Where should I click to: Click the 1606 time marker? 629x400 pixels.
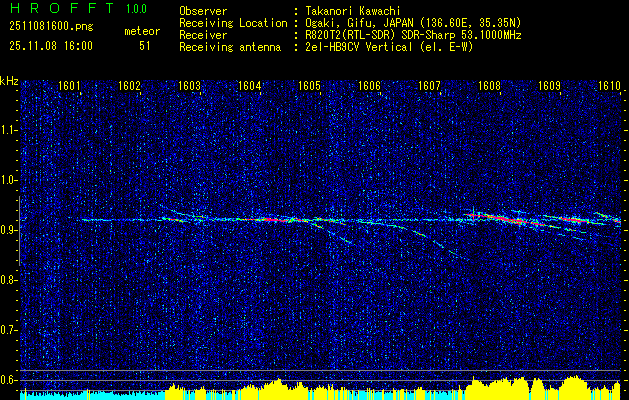coord(369,86)
